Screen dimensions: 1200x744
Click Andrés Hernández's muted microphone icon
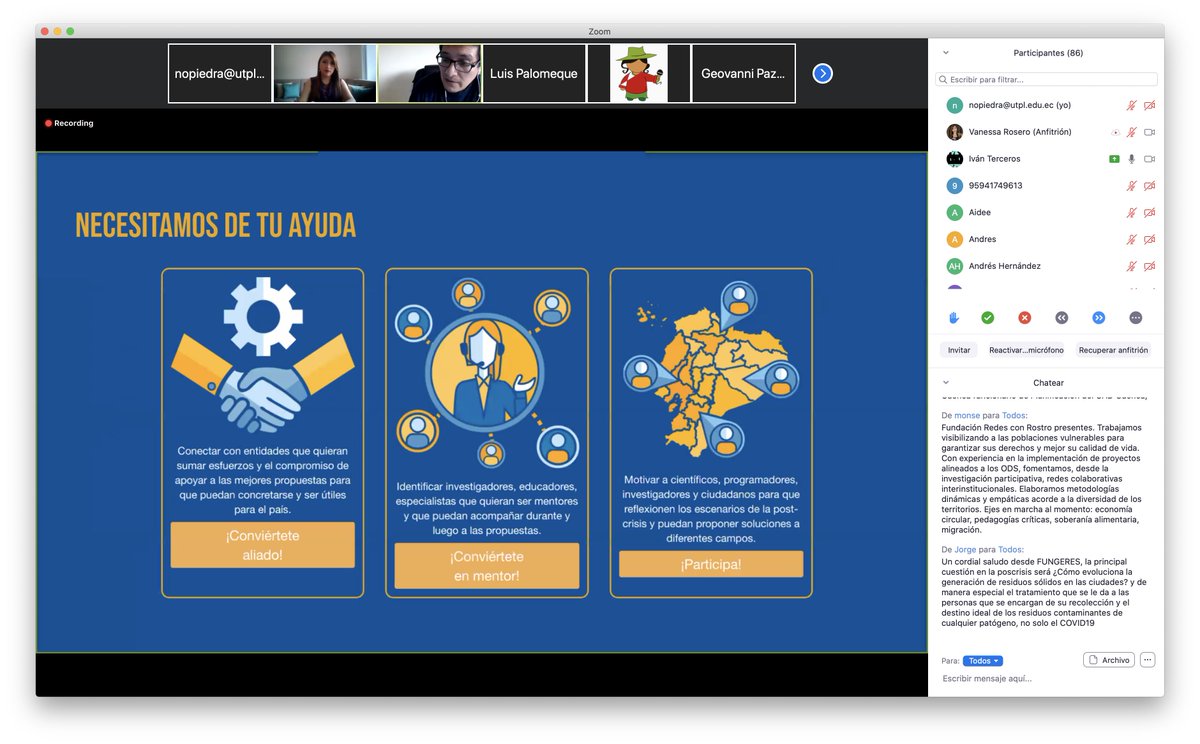tap(1132, 266)
